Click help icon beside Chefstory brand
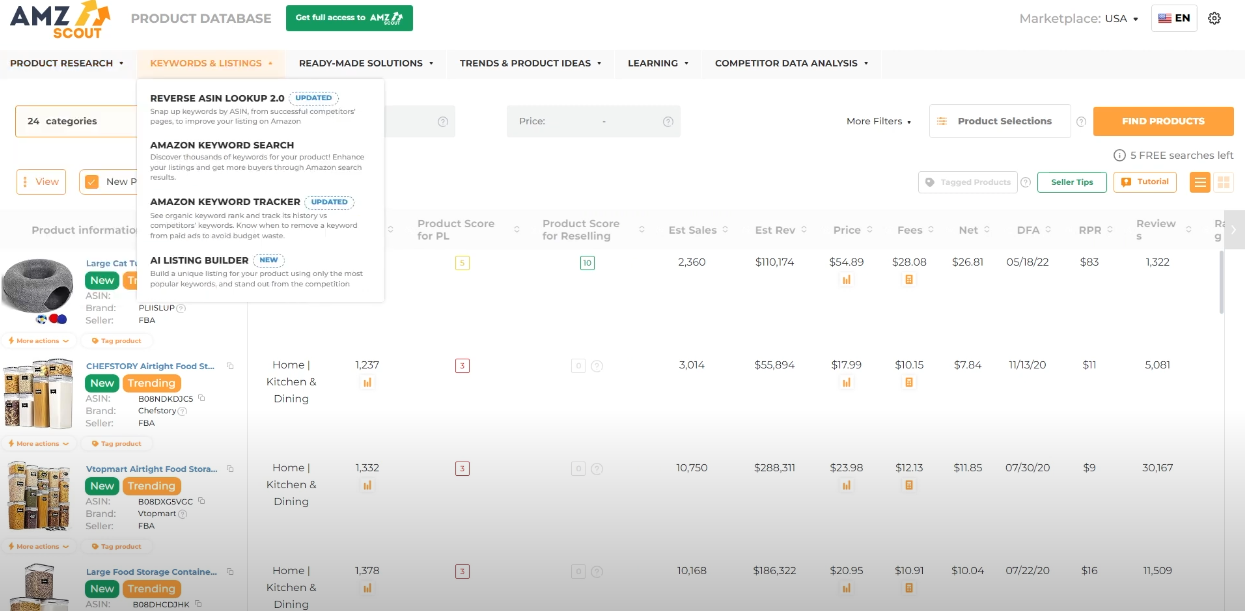The height and width of the screenshot is (611, 1245). [x=183, y=411]
